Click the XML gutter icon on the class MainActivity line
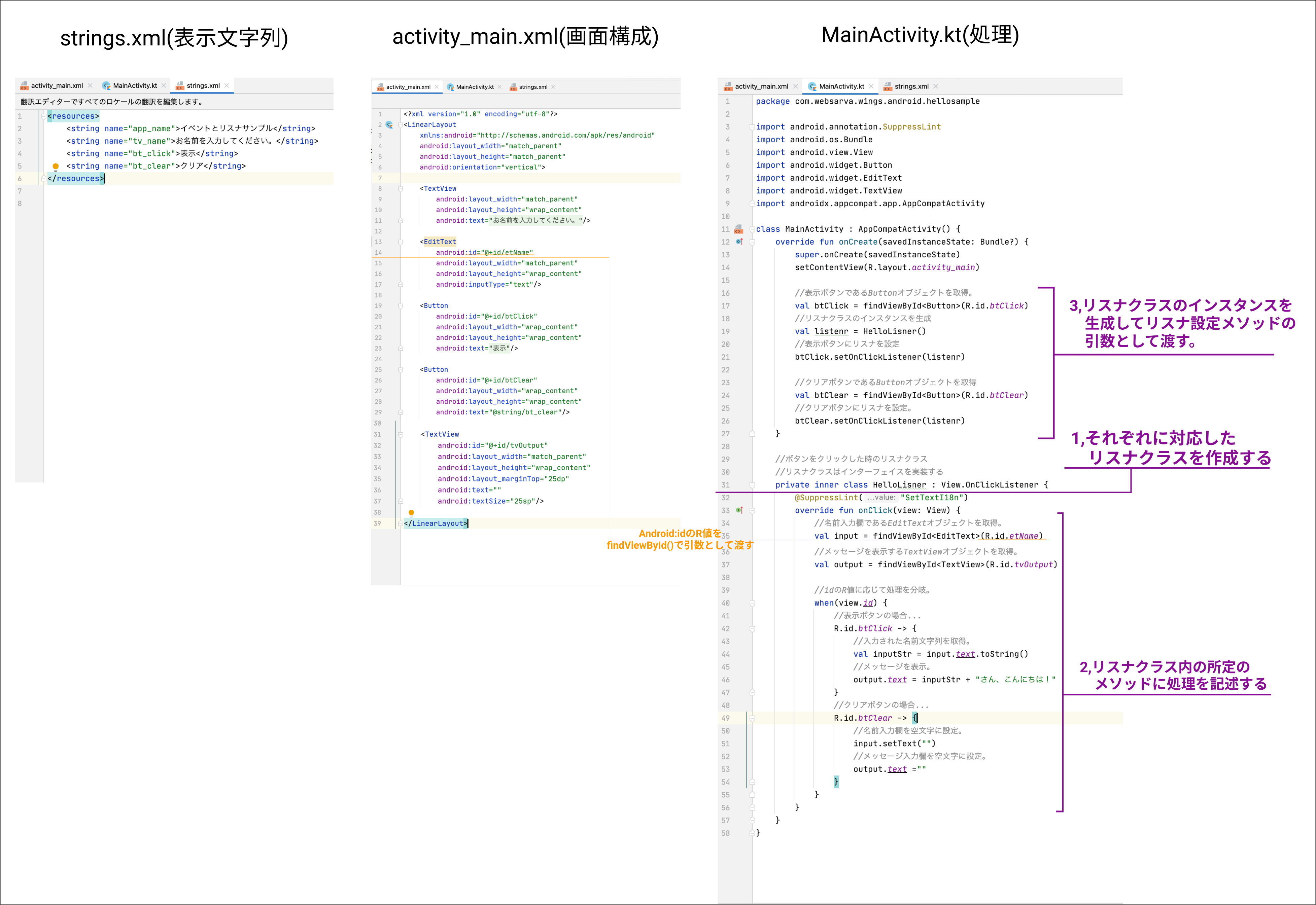 pos(738,230)
